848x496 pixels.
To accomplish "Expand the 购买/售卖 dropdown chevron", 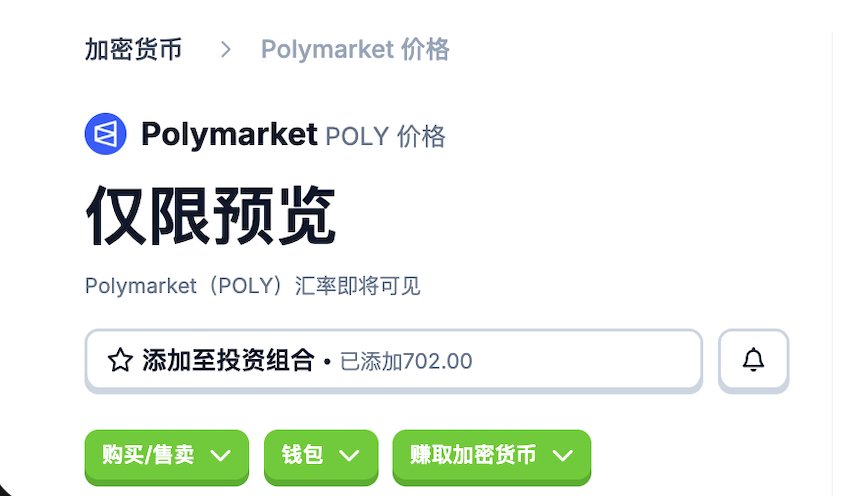I will (x=221, y=455).
